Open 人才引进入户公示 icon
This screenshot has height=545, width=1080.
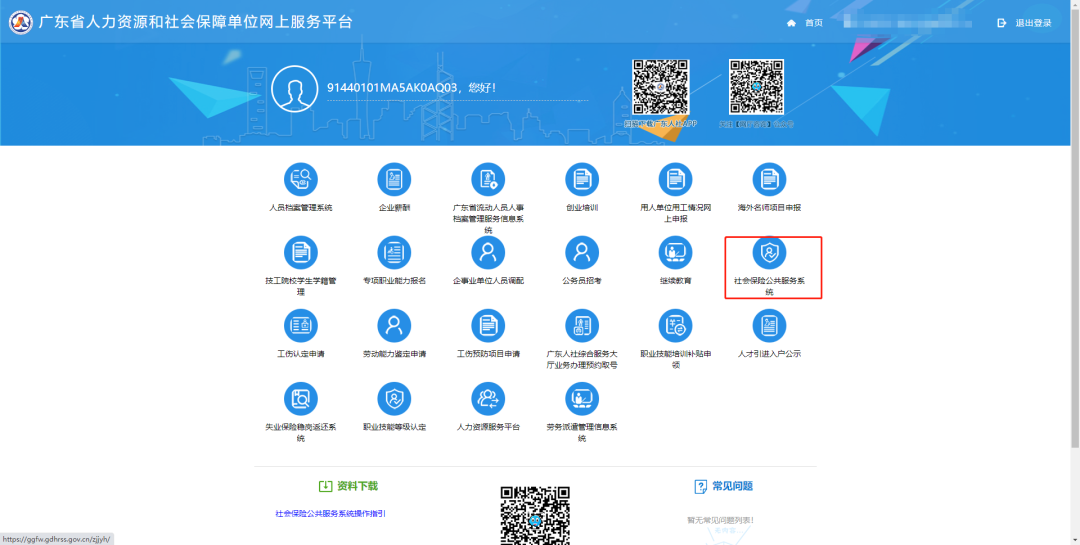769,326
